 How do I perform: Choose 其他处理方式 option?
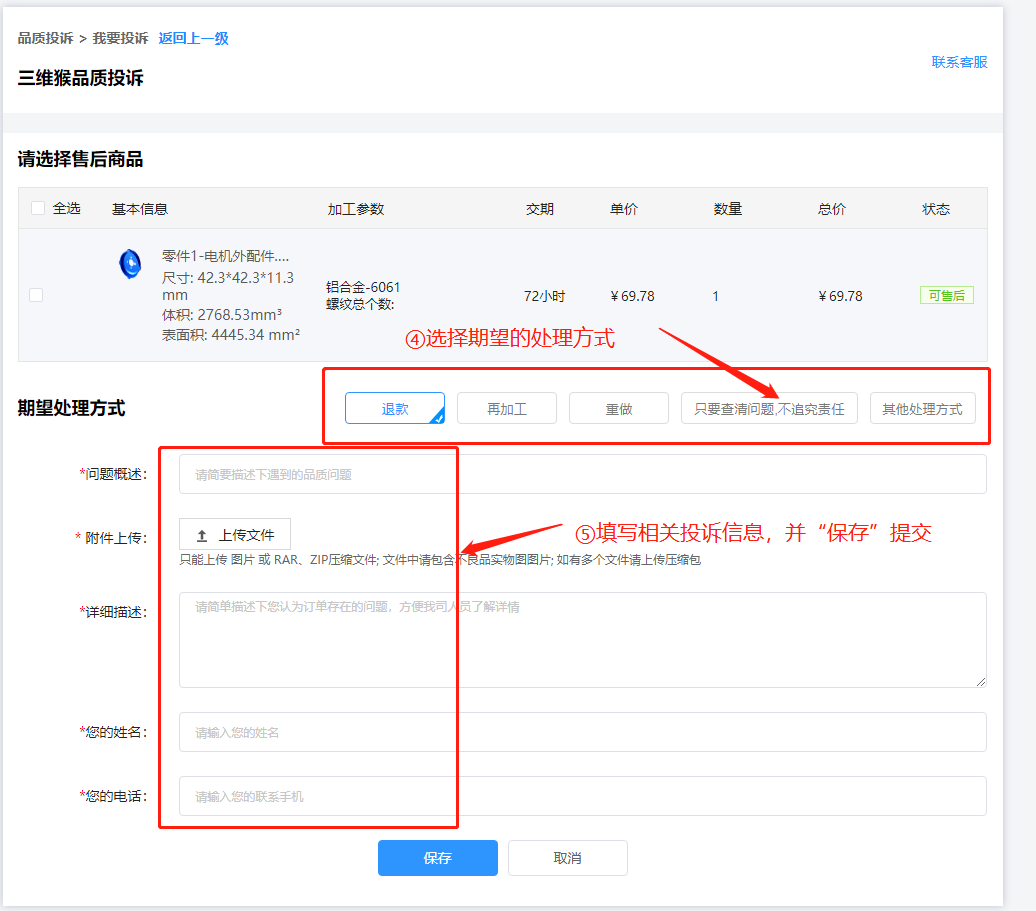(922, 408)
